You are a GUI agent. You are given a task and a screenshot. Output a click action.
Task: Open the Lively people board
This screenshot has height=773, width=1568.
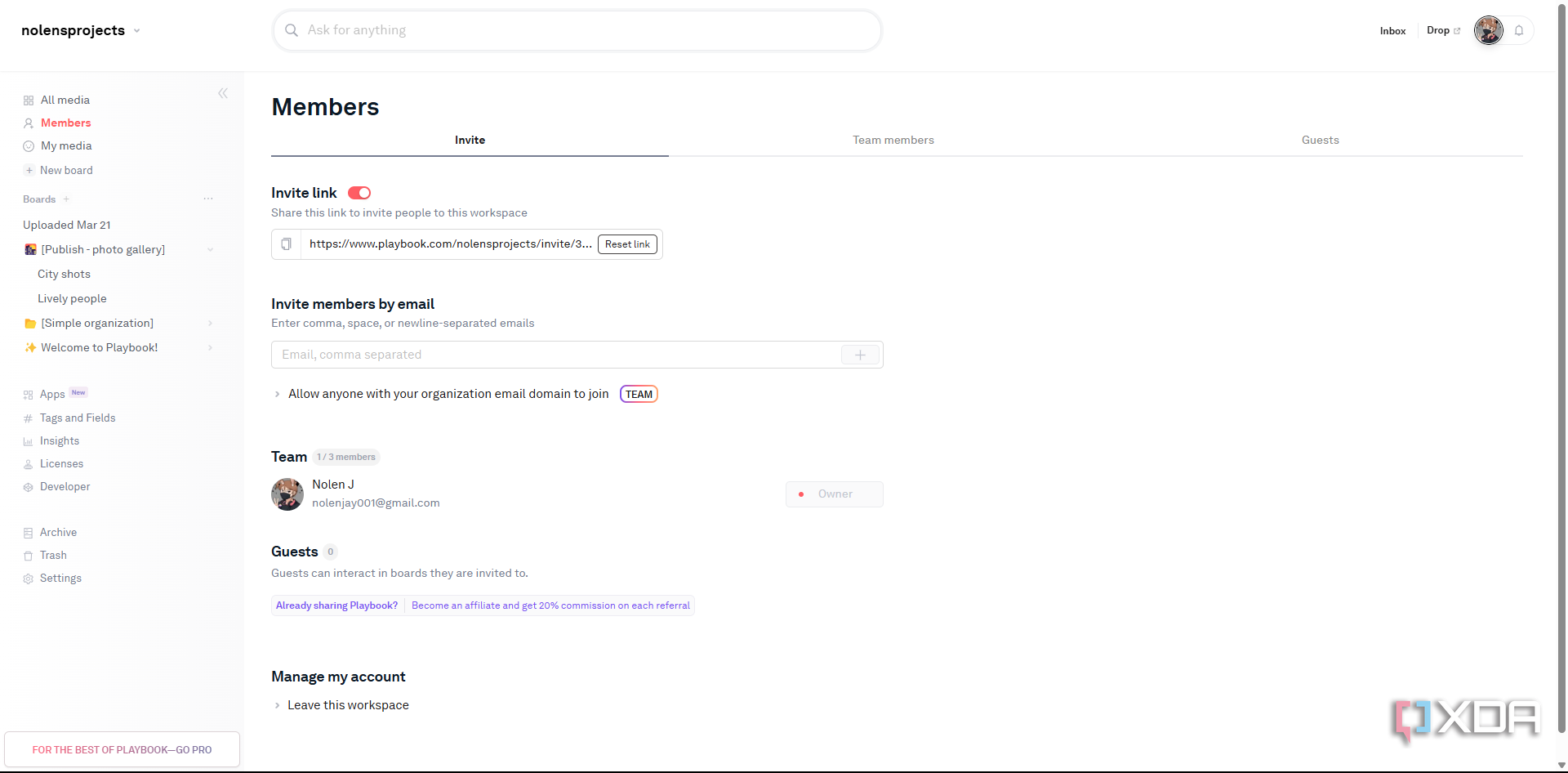pos(72,299)
